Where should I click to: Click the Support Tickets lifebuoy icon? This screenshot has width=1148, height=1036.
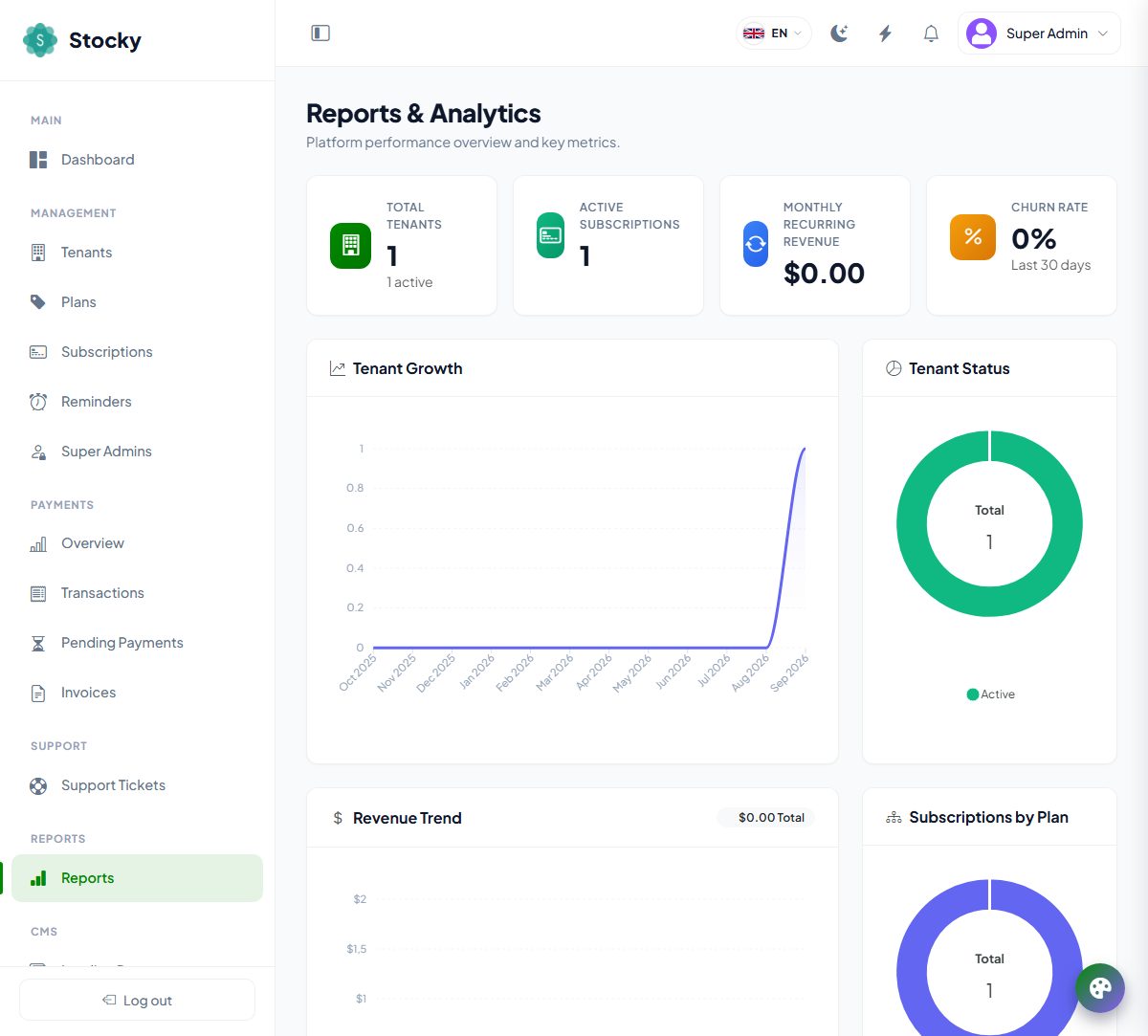pos(38,785)
